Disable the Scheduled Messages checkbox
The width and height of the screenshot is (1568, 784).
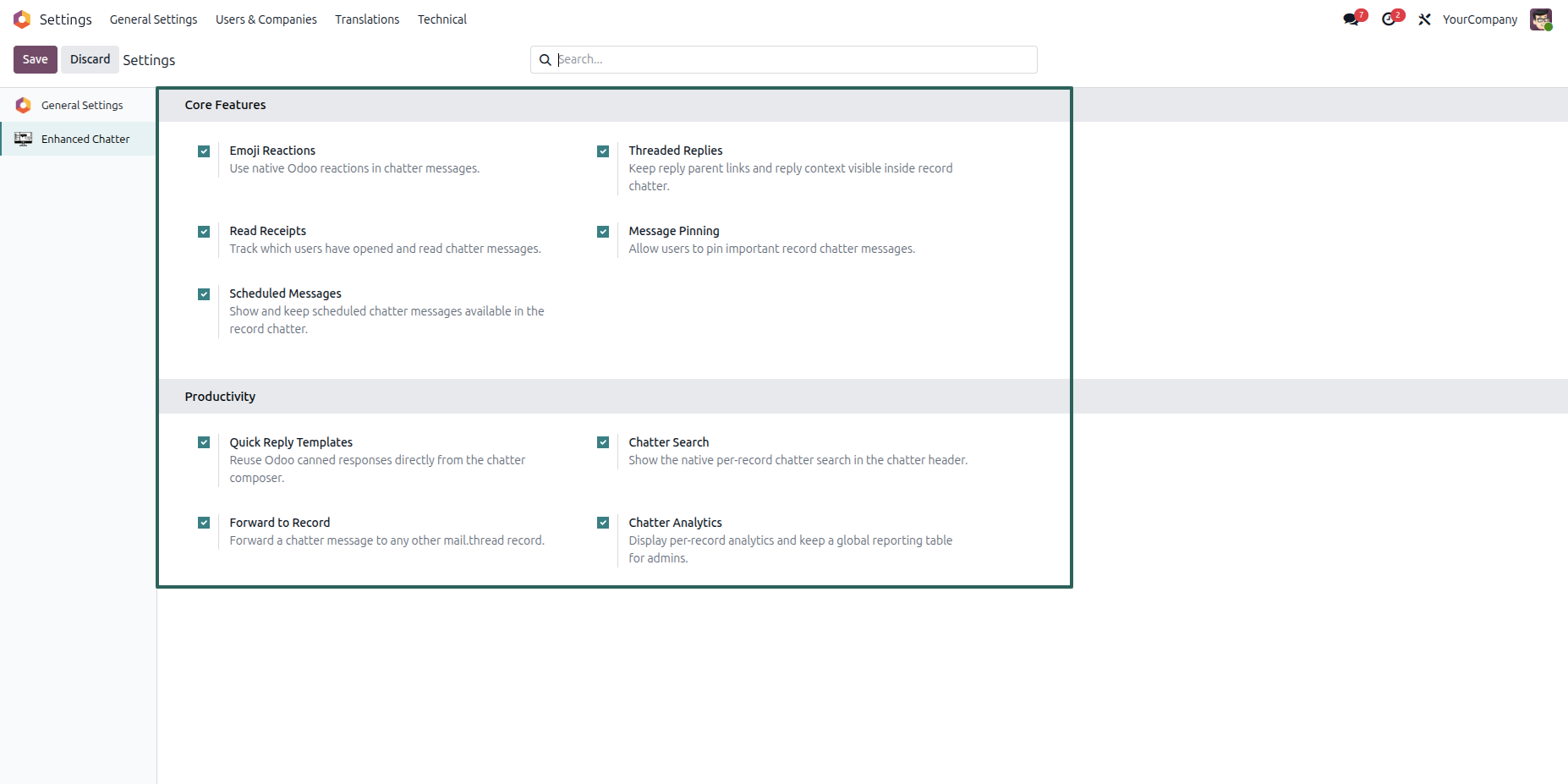point(204,294)
